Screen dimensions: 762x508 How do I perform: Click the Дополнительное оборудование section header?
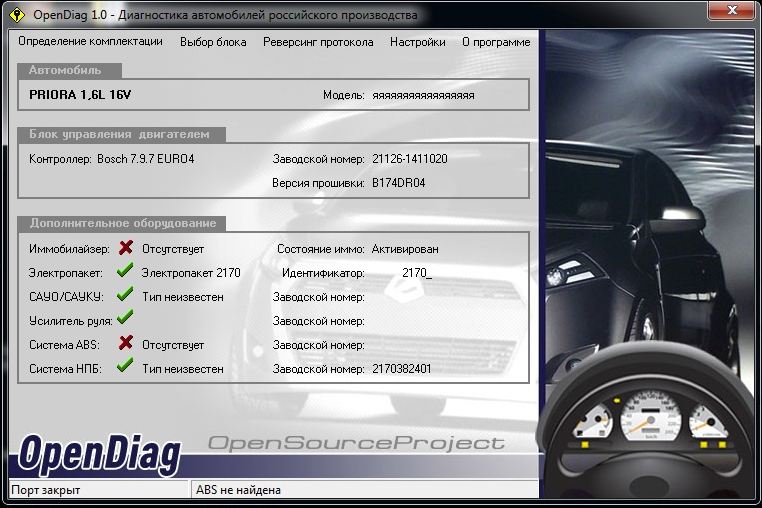click(122, 223)
